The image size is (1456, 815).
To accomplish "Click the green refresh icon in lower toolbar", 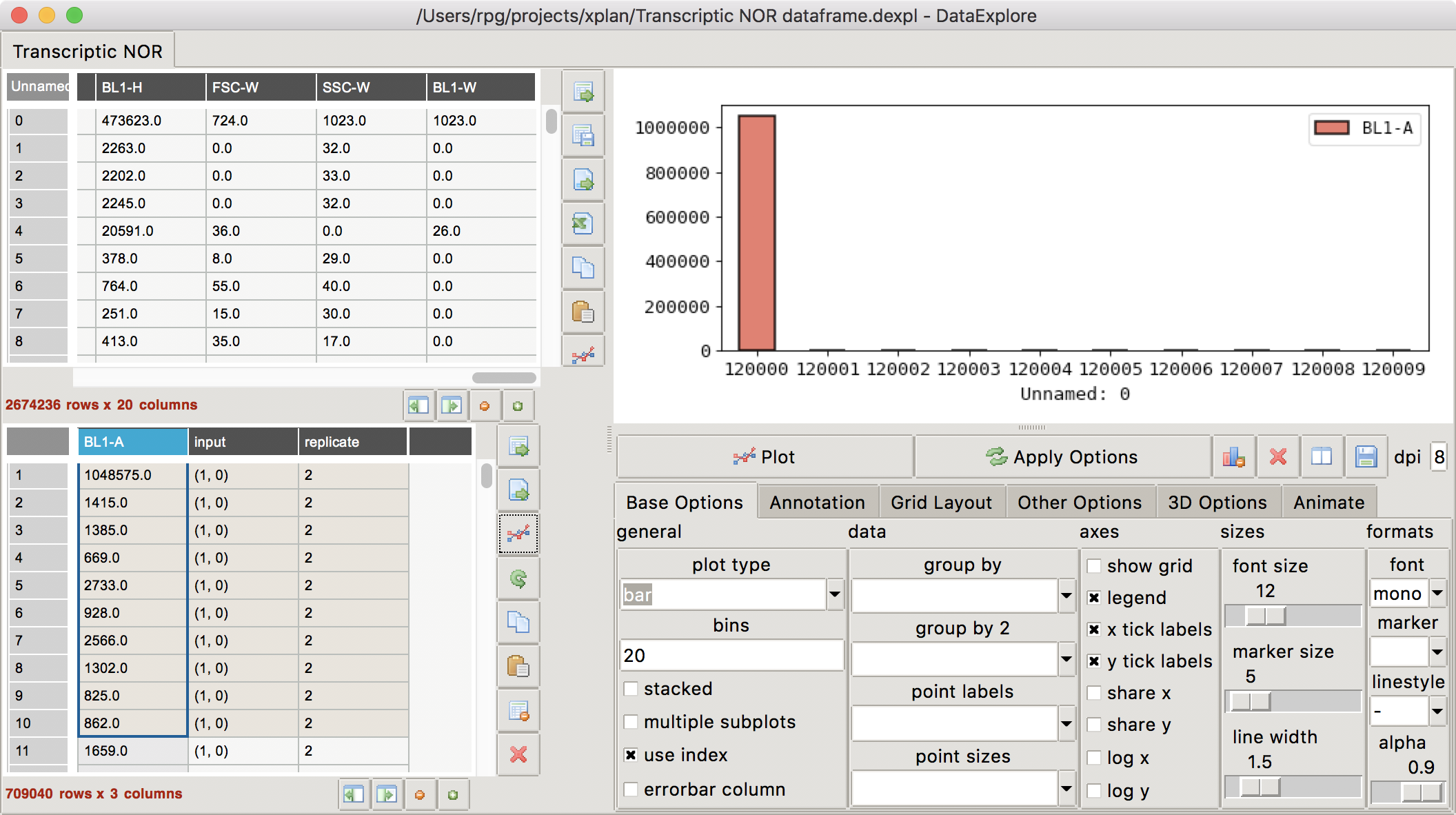I will pos(518,578).
